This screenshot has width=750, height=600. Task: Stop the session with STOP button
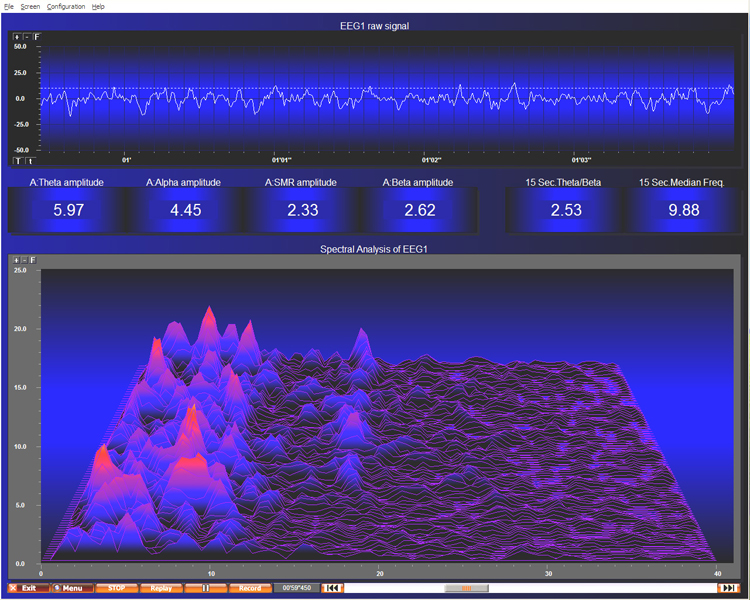116,588
